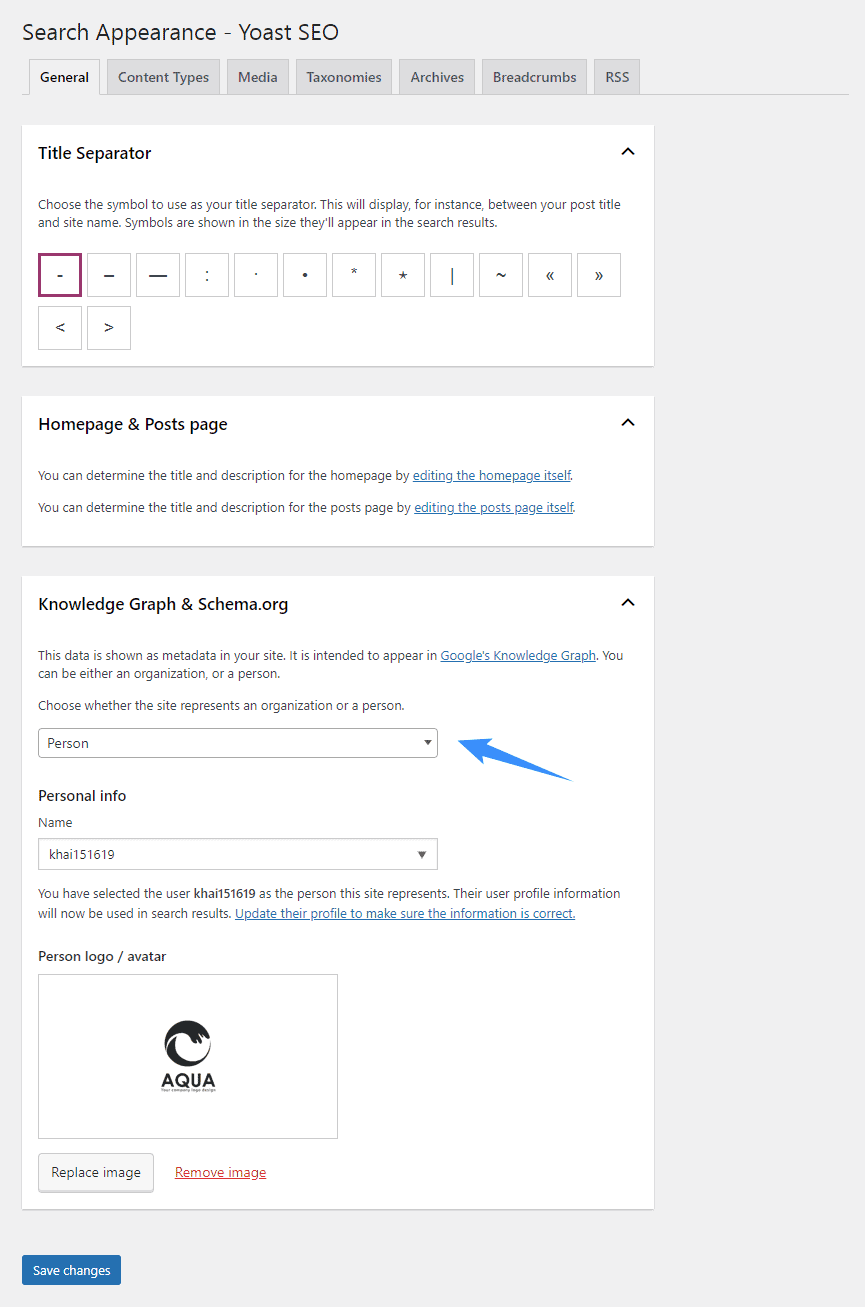This screenshot has height=1307, width=865.
Task: Select the vertical pipe title separator
Action: point(452,275)
